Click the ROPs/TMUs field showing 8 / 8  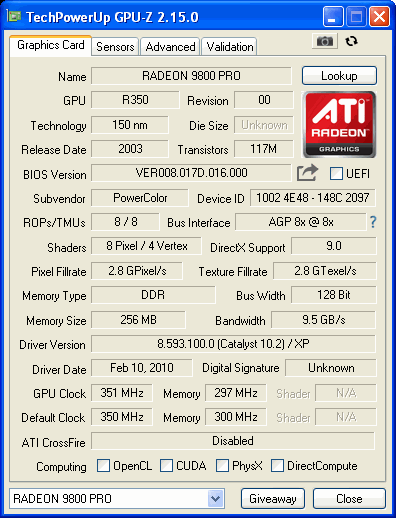pos(126,222)
